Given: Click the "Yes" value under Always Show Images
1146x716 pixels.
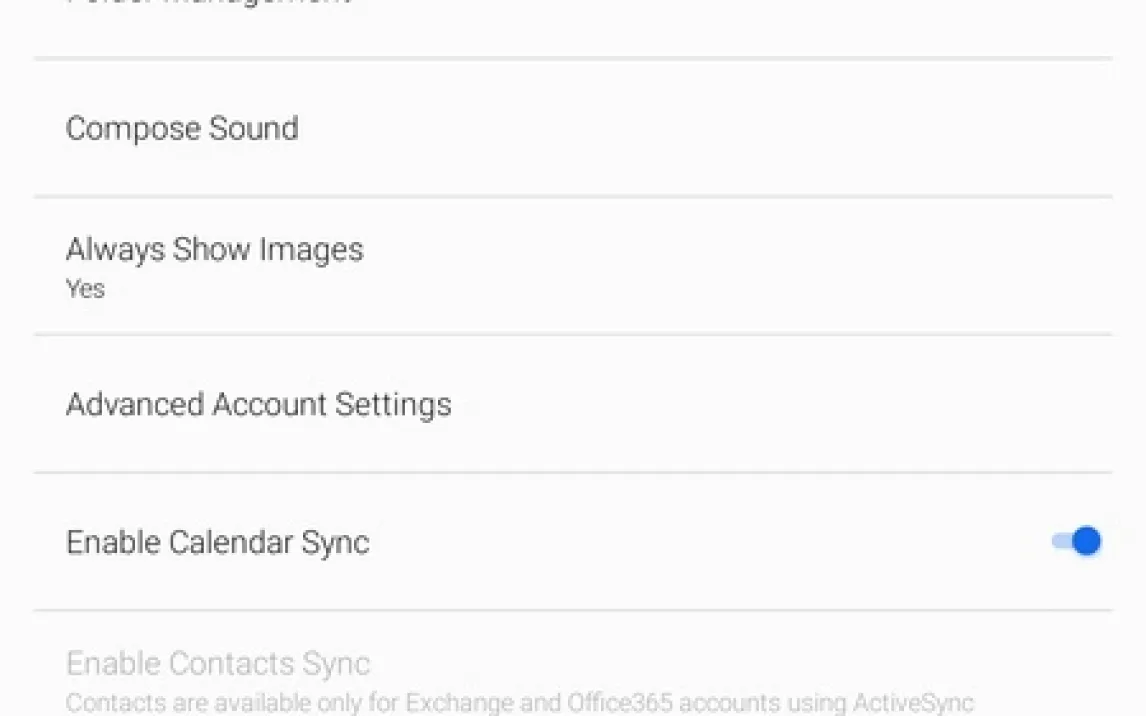Looking at the screenshot, I should [x=85, y=289].
